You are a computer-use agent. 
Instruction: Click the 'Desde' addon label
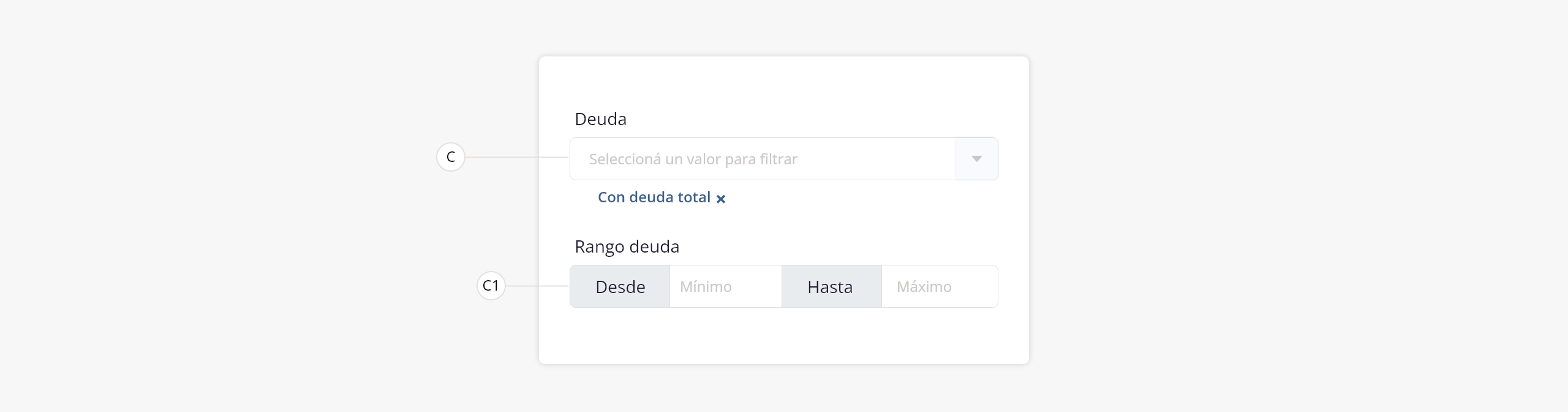tap(620, 286)
